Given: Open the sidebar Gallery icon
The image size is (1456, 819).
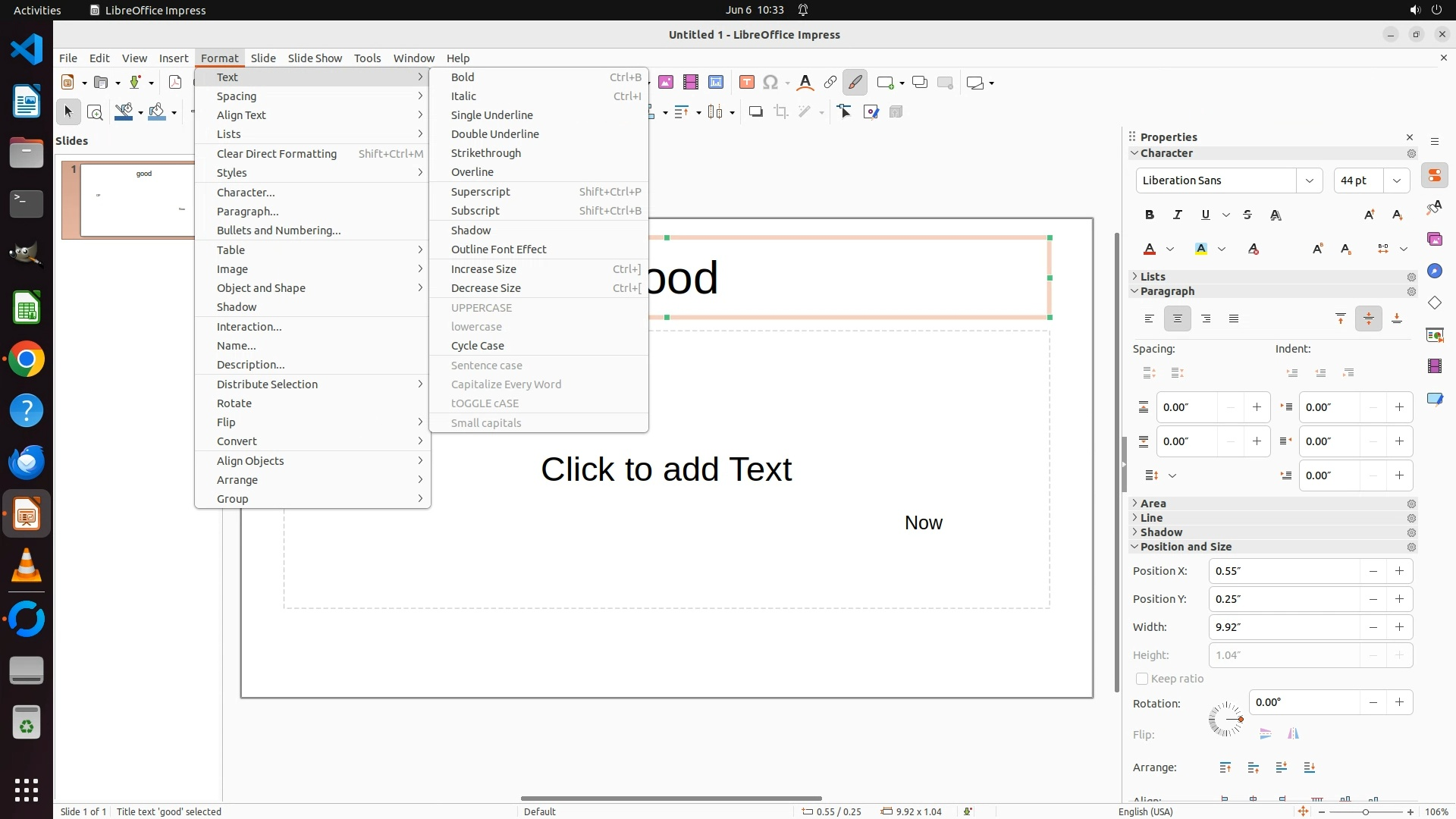Looking at the screenshot, I should click(1434, 239).
